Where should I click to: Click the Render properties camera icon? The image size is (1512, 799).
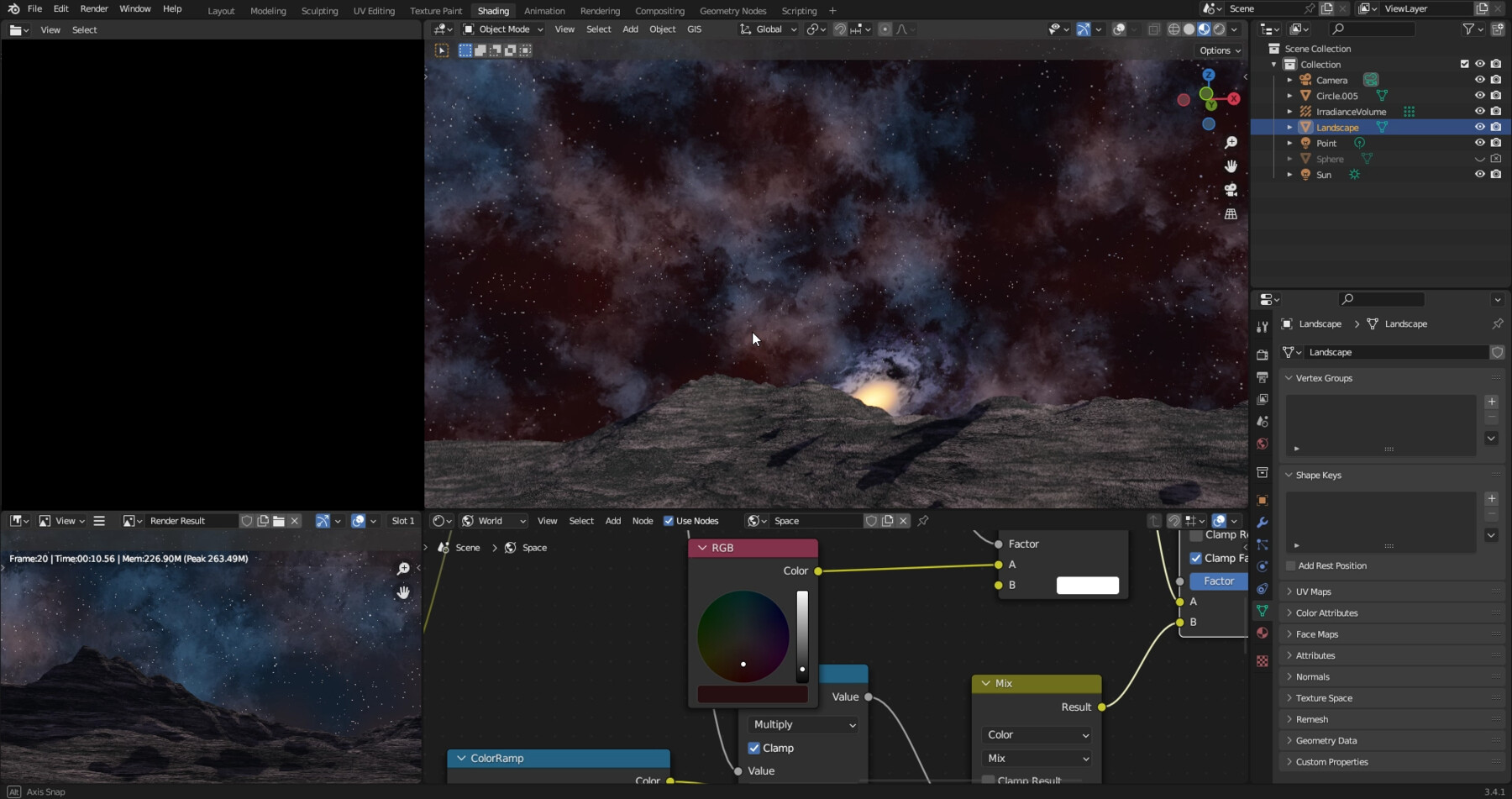pyautogui.click(x=1263, y=353)
